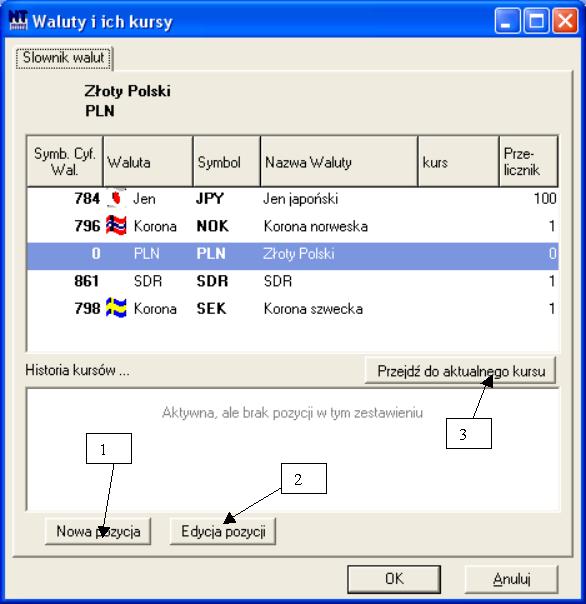Viewport: 586px width, 604px height.
Task: Sort by the Symb. Cyf. Wal. column header
Action: coord(65,161)
